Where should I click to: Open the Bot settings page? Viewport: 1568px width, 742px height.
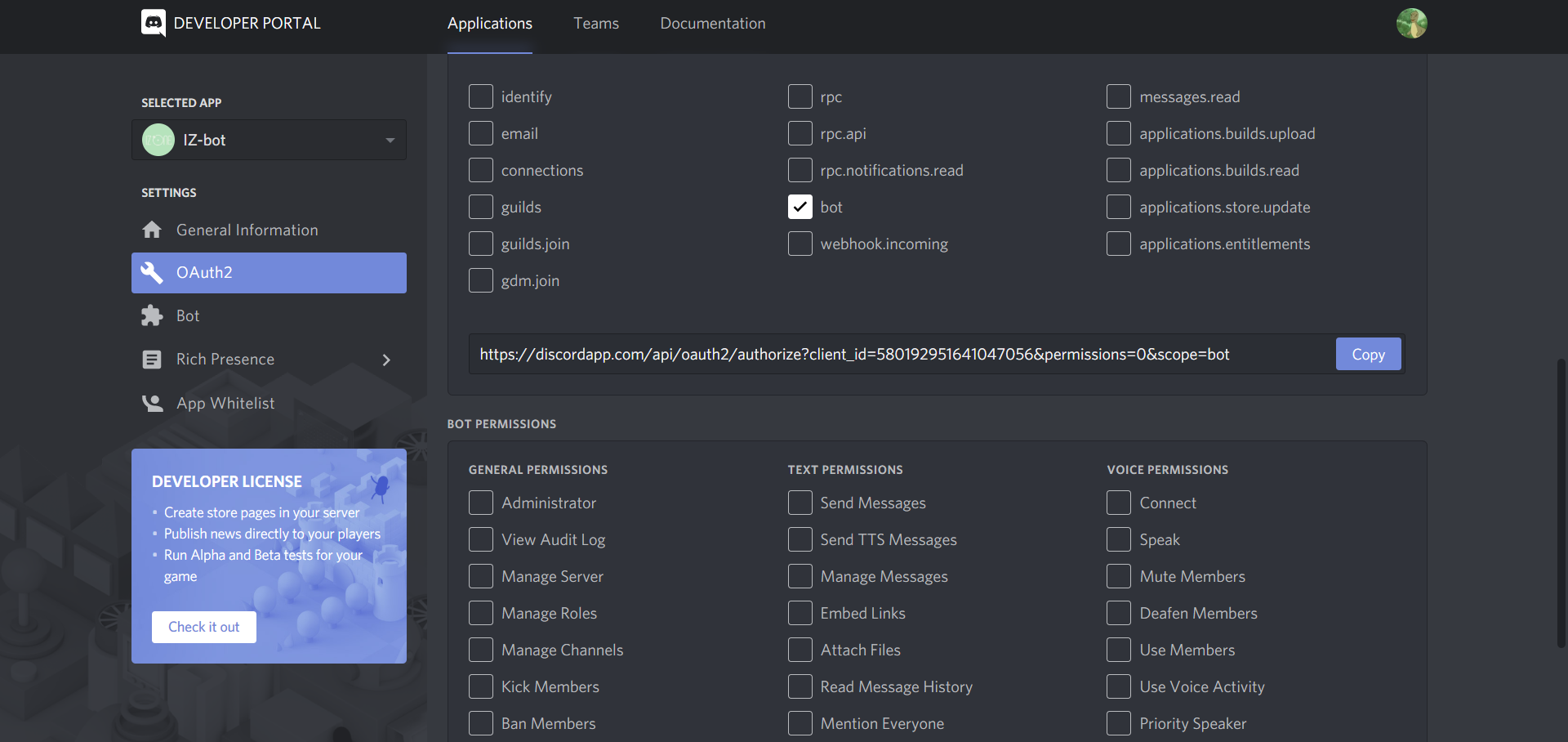(x=269, y=315)
